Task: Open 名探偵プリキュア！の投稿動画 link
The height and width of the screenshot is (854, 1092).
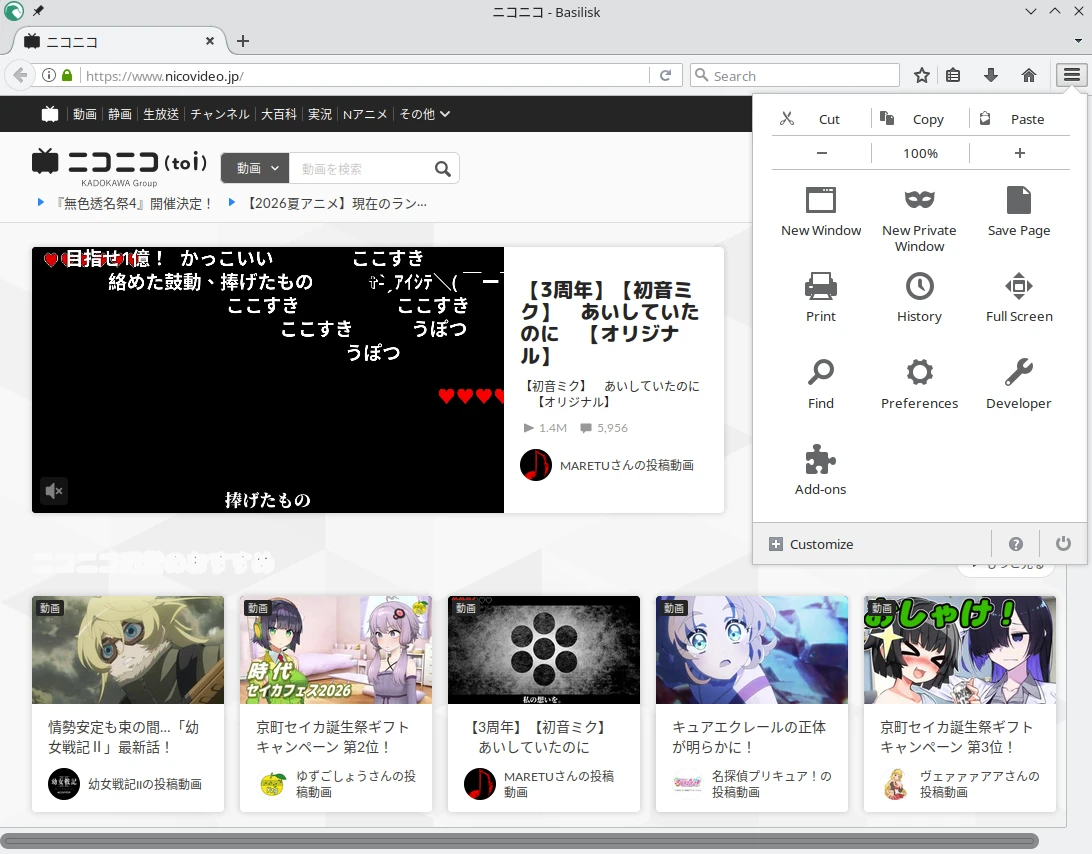Action: click(x=772, y=784)
